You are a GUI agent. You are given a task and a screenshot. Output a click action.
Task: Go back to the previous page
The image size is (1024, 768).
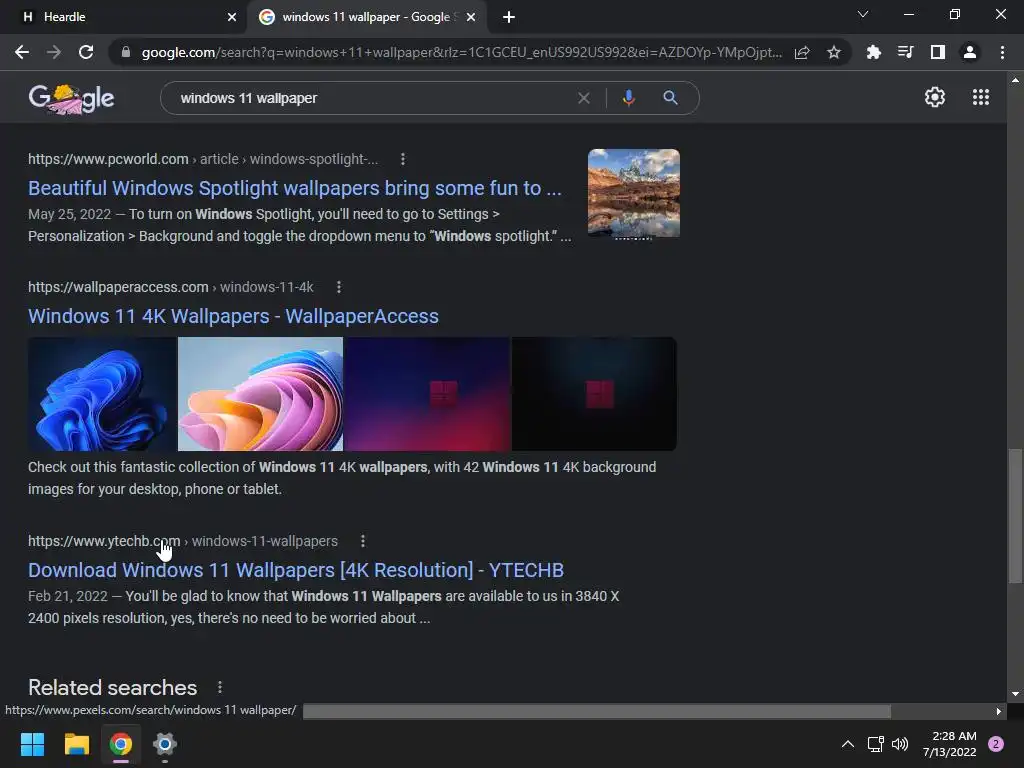point(22,52)
